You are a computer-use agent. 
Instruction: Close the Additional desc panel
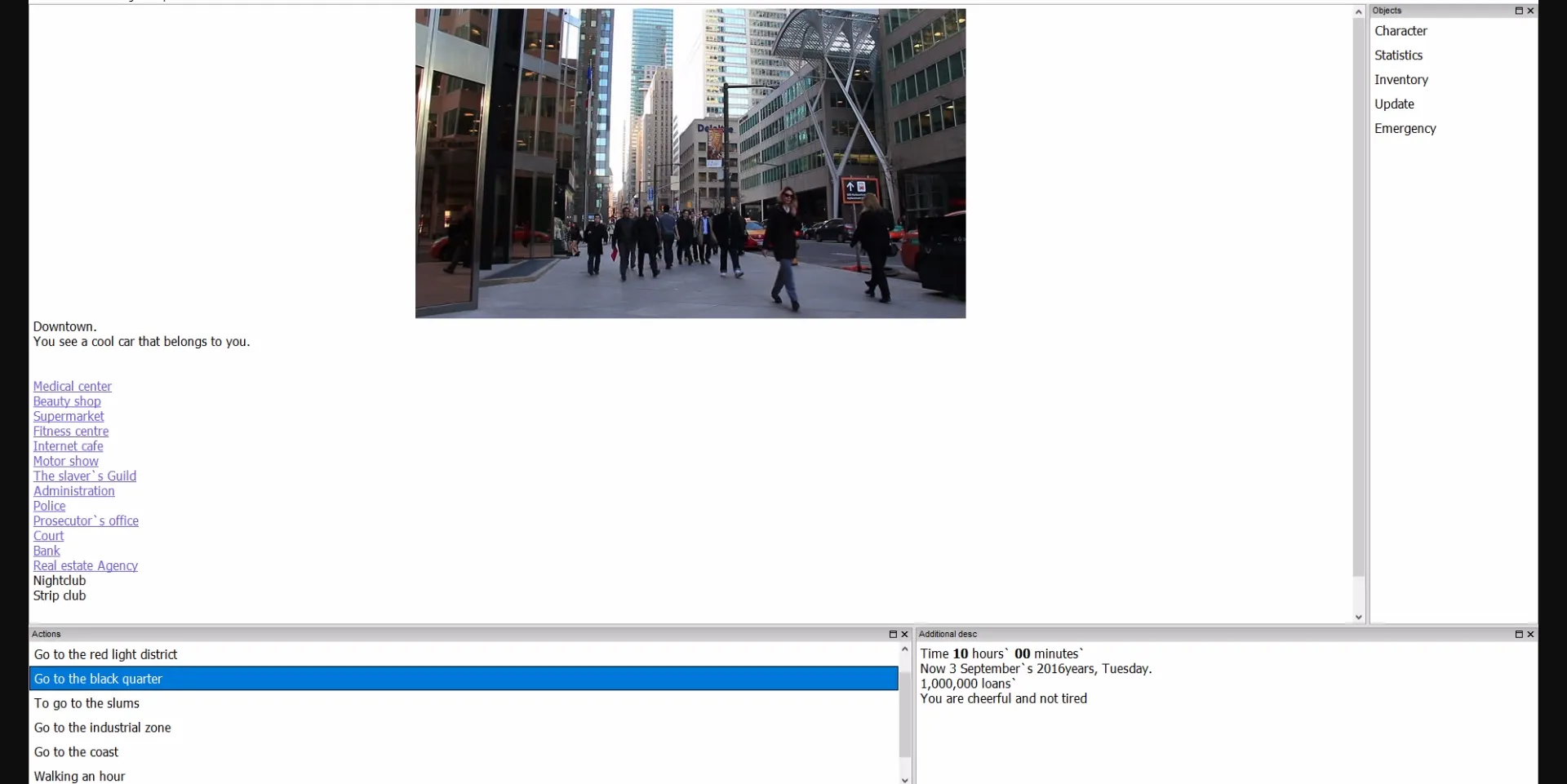pyautogui.click(x=1530, y=634)
